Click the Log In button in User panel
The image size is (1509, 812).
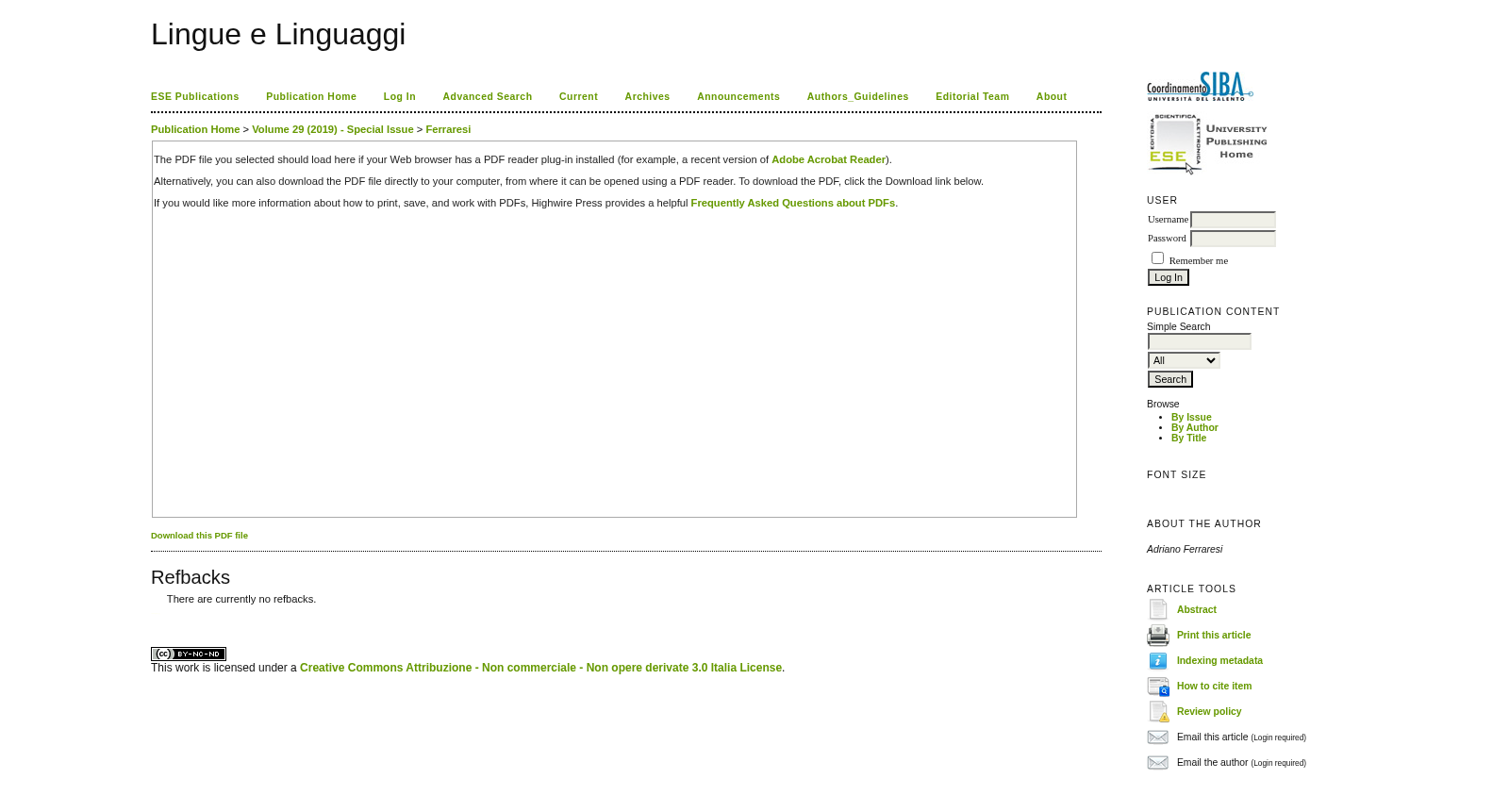[x=1169, y=277]
